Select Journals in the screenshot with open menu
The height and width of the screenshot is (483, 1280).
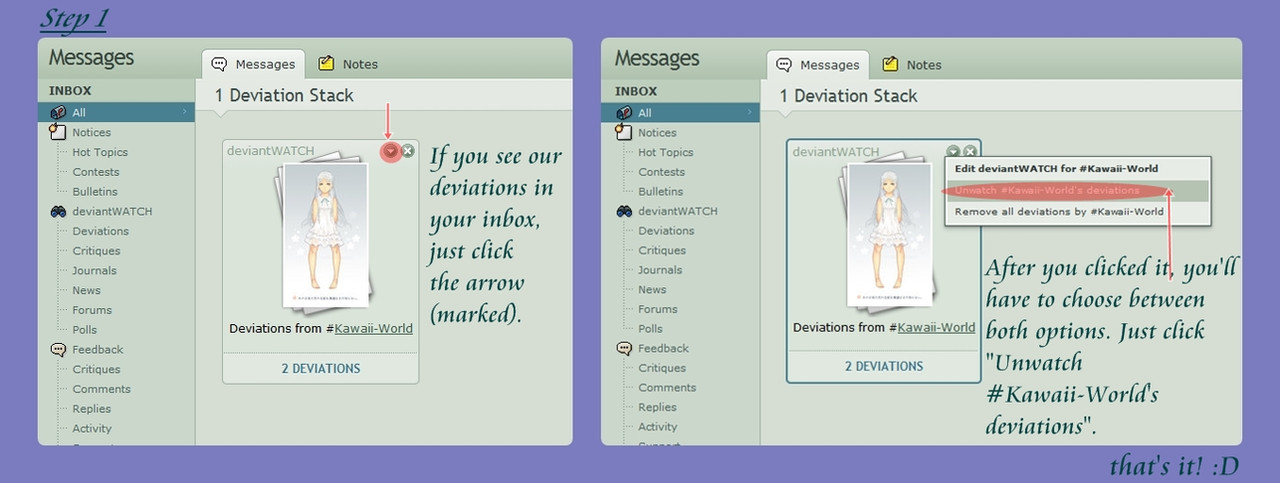tap(660, 270)
